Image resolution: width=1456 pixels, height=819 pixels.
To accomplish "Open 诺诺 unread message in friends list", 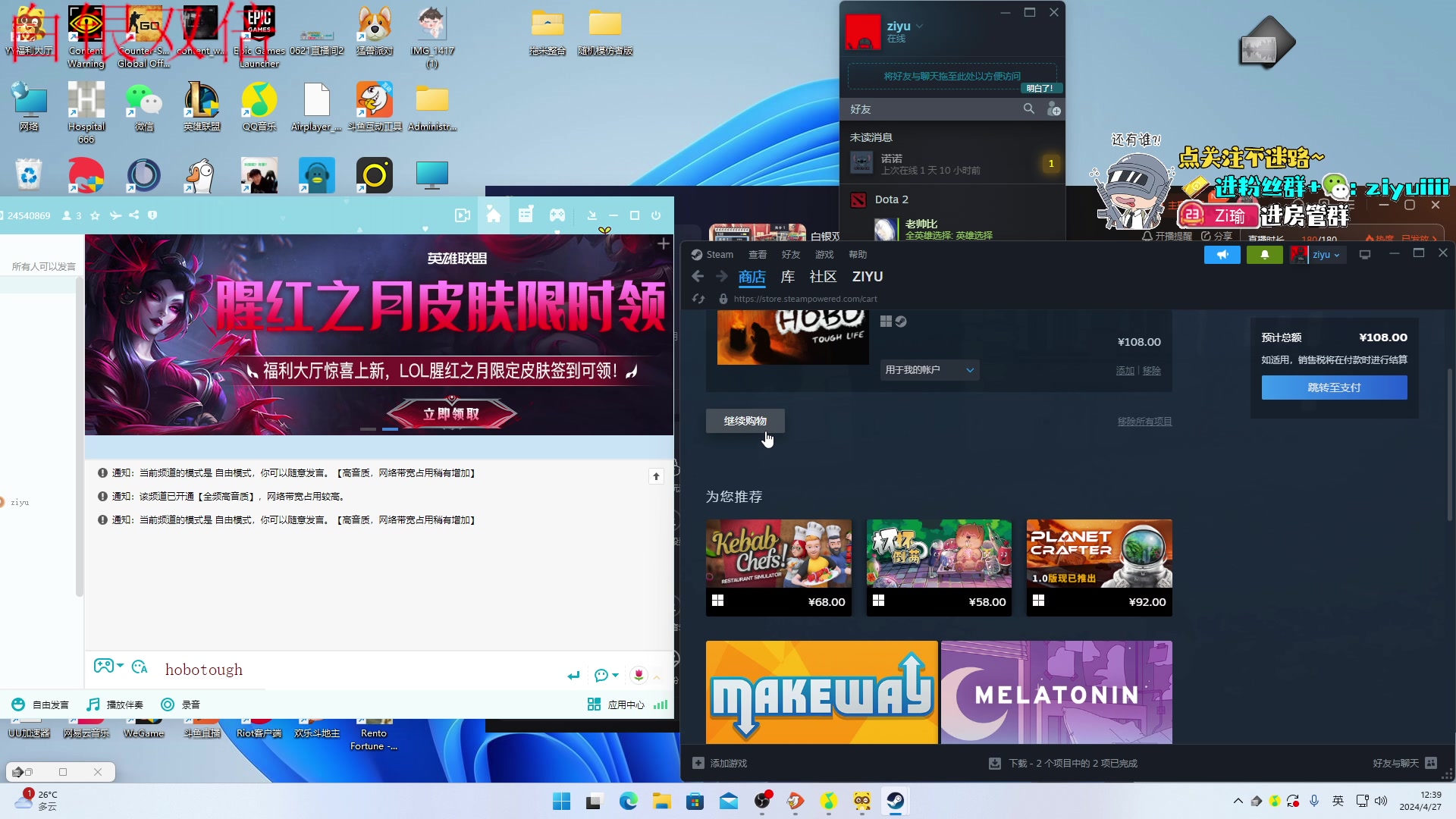I will (x=952, y=164).
